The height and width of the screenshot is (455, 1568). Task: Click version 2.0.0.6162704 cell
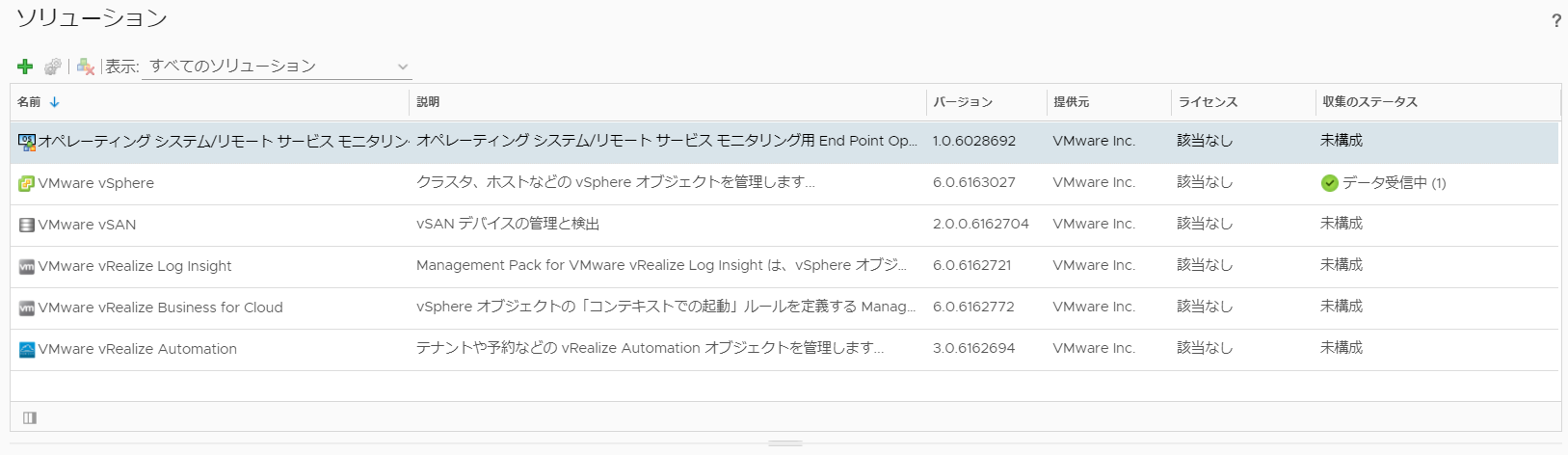[981, 224]
